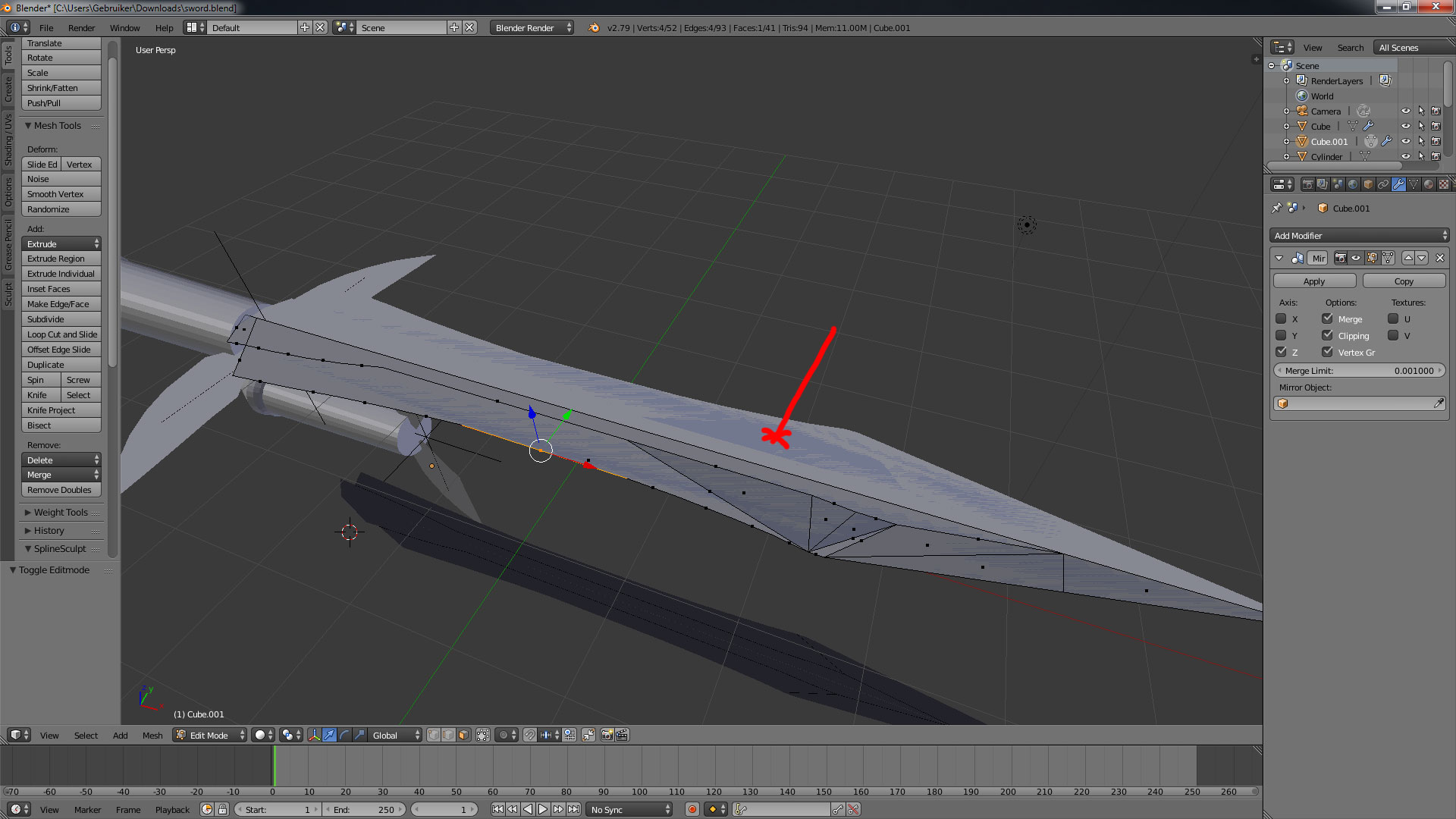Open the Render menu
Screen dimensions: 1456x819
point(81,28)
